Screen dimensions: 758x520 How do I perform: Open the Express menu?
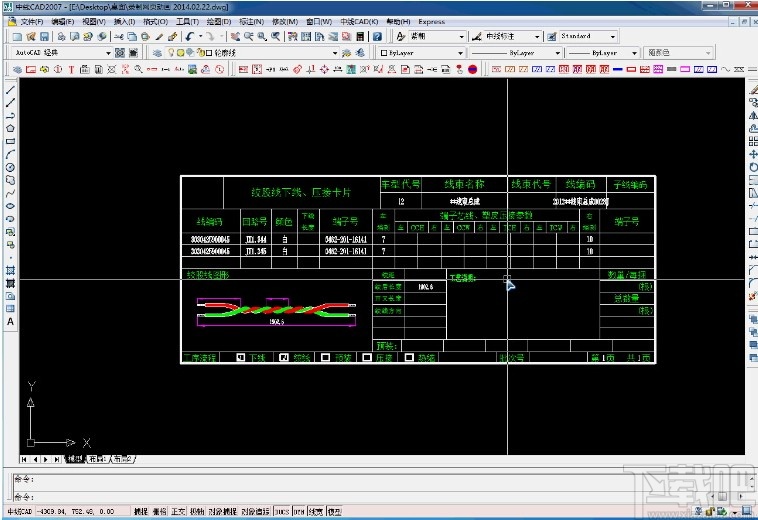pyautogui.click(x=432, y=22)
